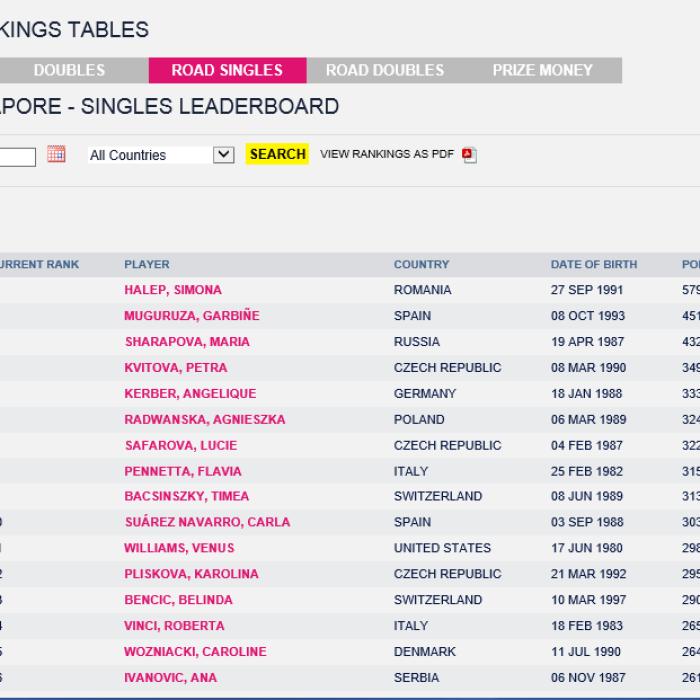Click inside the date input field
This screenshot has width=700, height=700.
pyautogui.click(x=17, y=156)
